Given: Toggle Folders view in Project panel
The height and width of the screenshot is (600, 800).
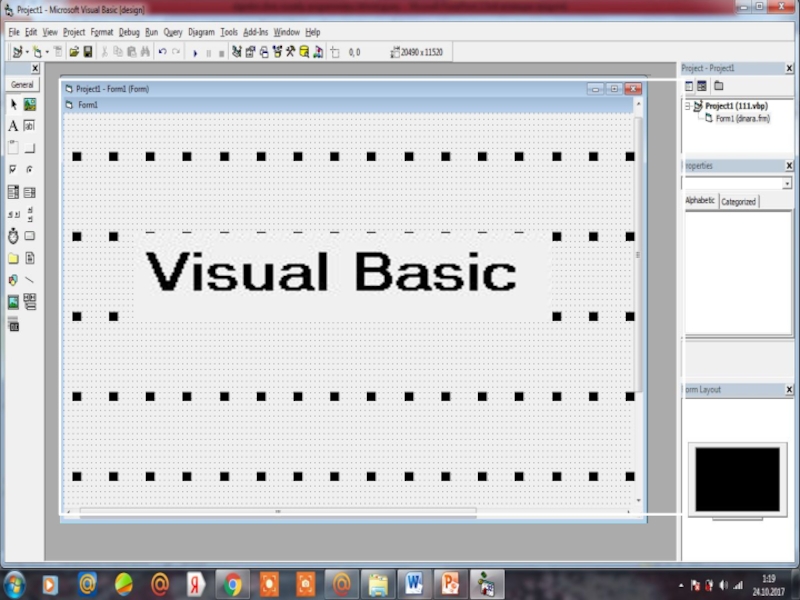Looking at the screenshot, I should click(718, 86).
